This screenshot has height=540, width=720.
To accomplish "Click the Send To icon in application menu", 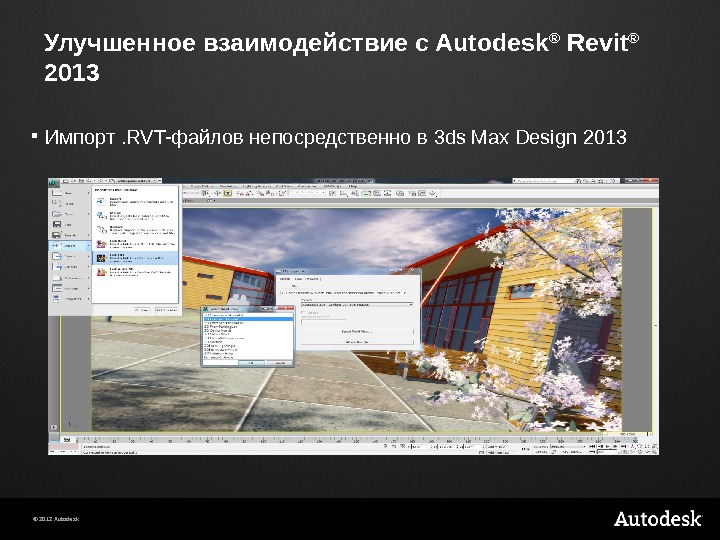I will tap(57, 267).
